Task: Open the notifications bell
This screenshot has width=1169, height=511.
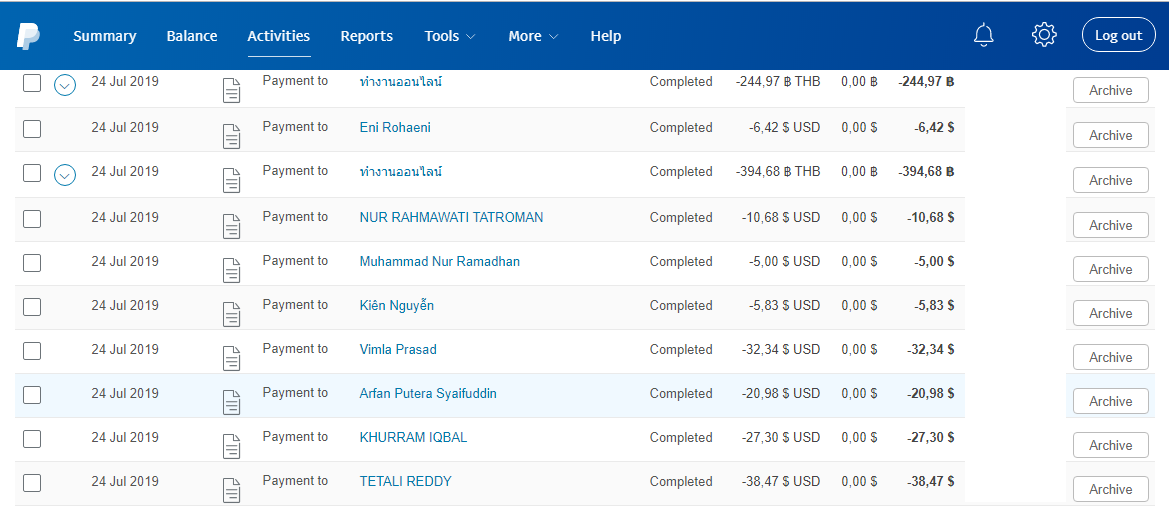Action: click(984, 35)
